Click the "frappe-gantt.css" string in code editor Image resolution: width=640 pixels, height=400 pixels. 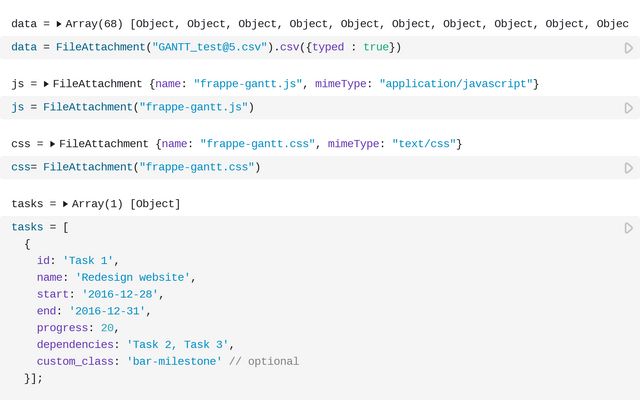click(x=197, y=167)
